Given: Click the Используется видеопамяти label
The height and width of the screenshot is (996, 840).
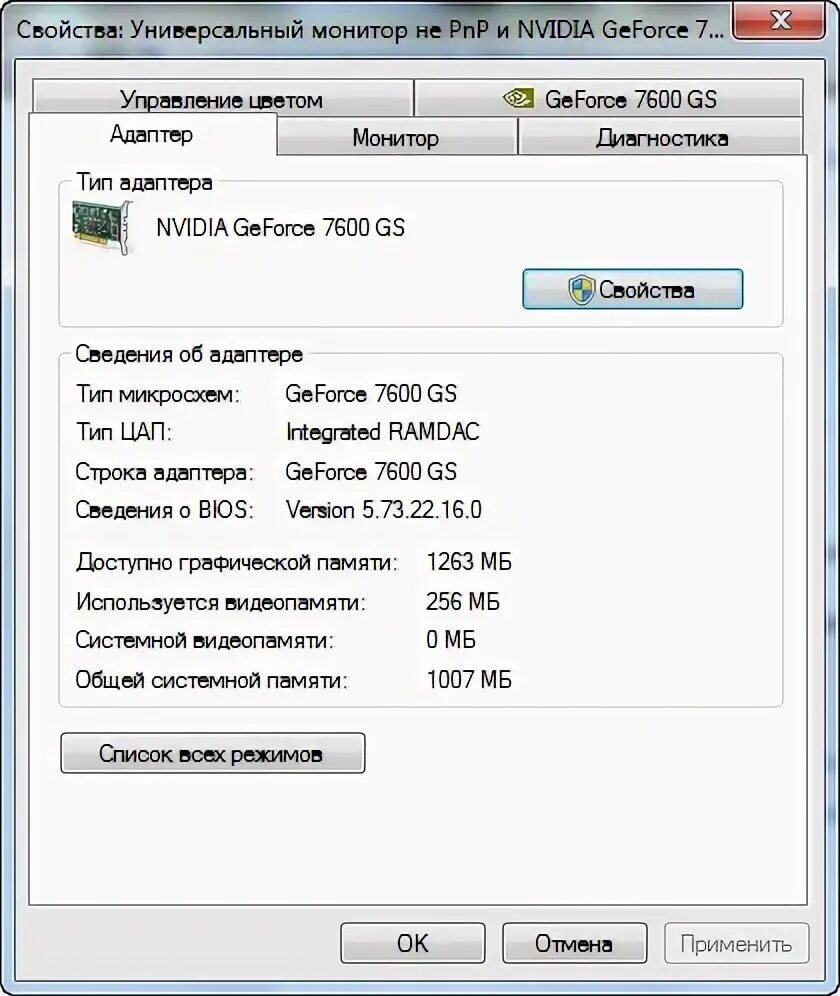Looking at the screenshot, I should tap(221, 602).
